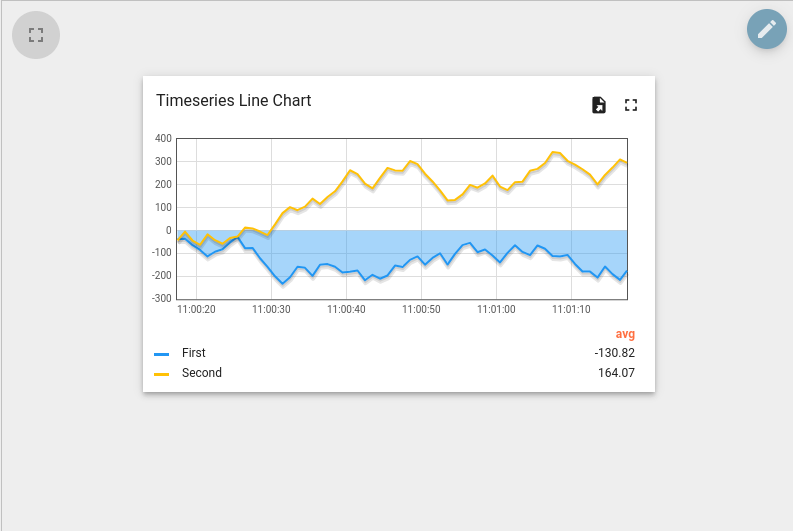The image size is (793, 531).
Task: Click the Second average value 164.07
Action: [x=616, y=373]
